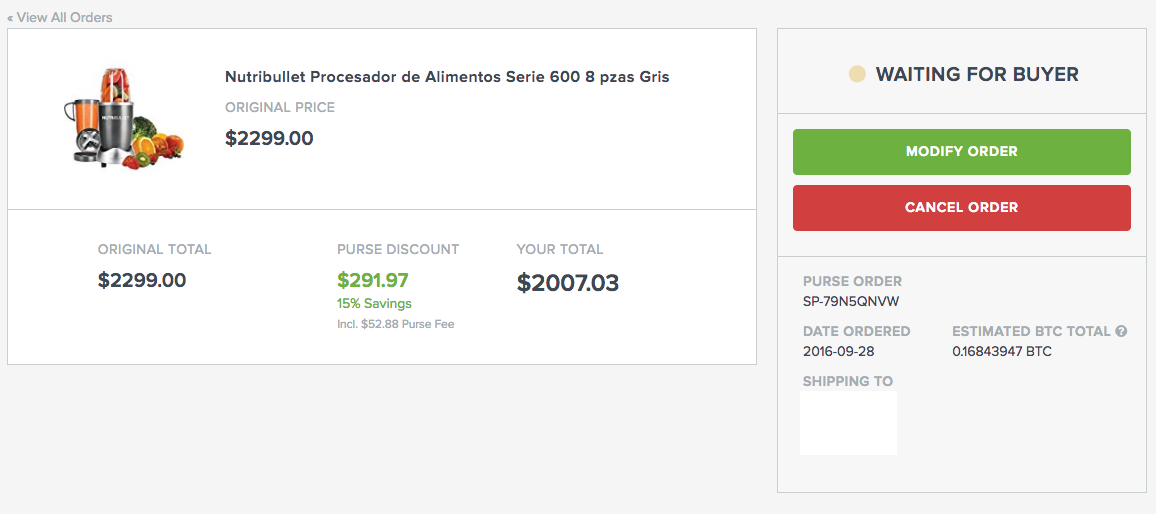Click the $2299.00 Original Total value
This screenshot has width=1156, height=514.
point(142,280)
